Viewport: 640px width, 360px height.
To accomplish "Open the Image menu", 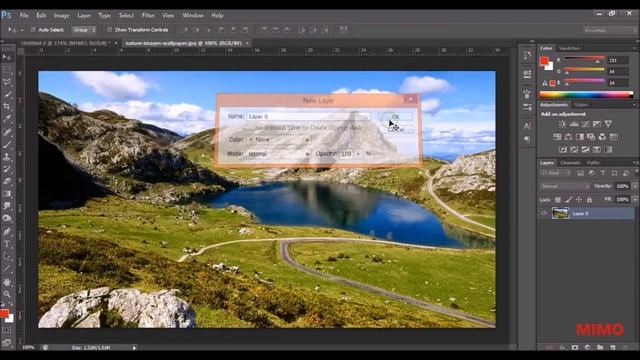I will point(61,16).
